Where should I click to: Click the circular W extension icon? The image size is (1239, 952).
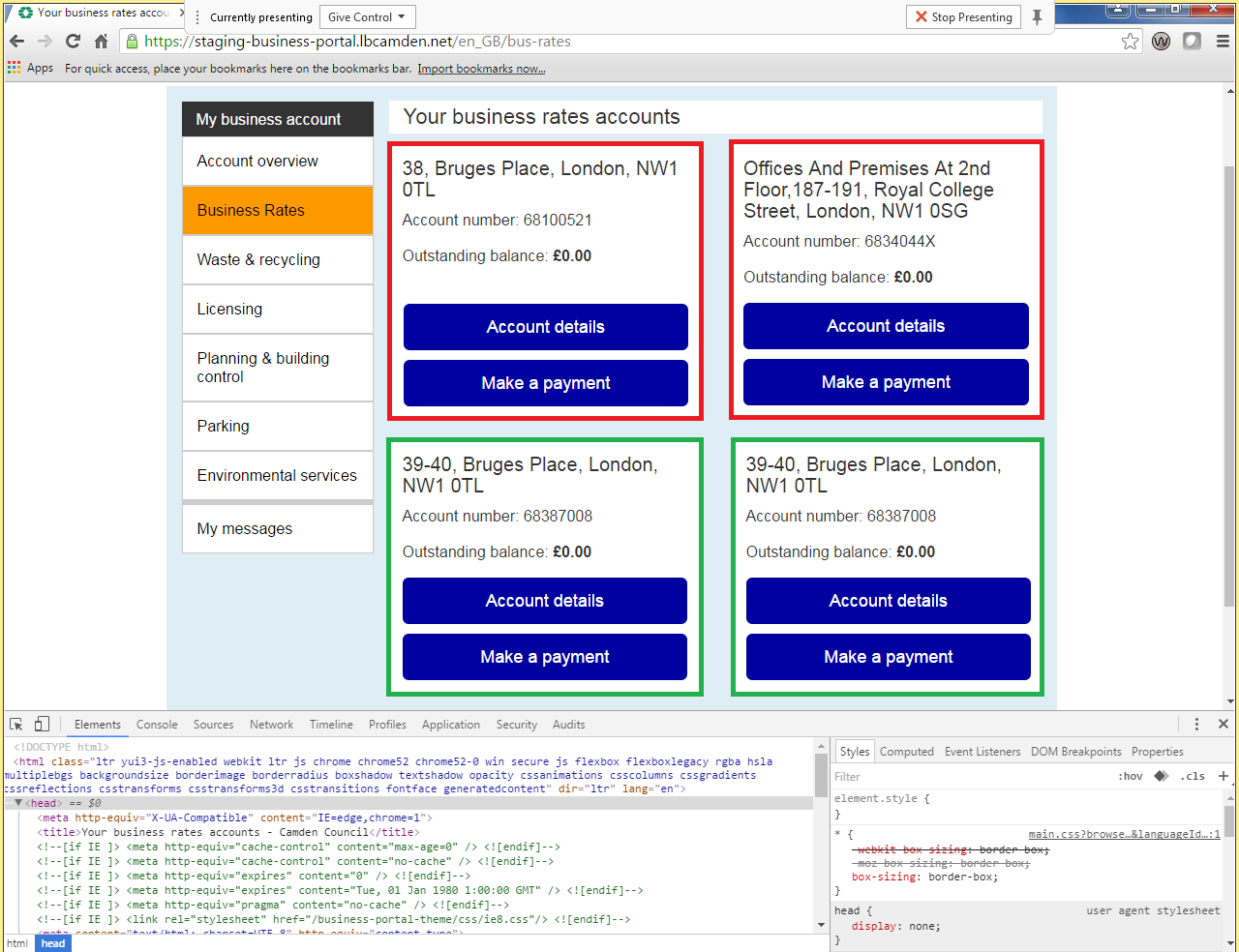[1162, 42]
